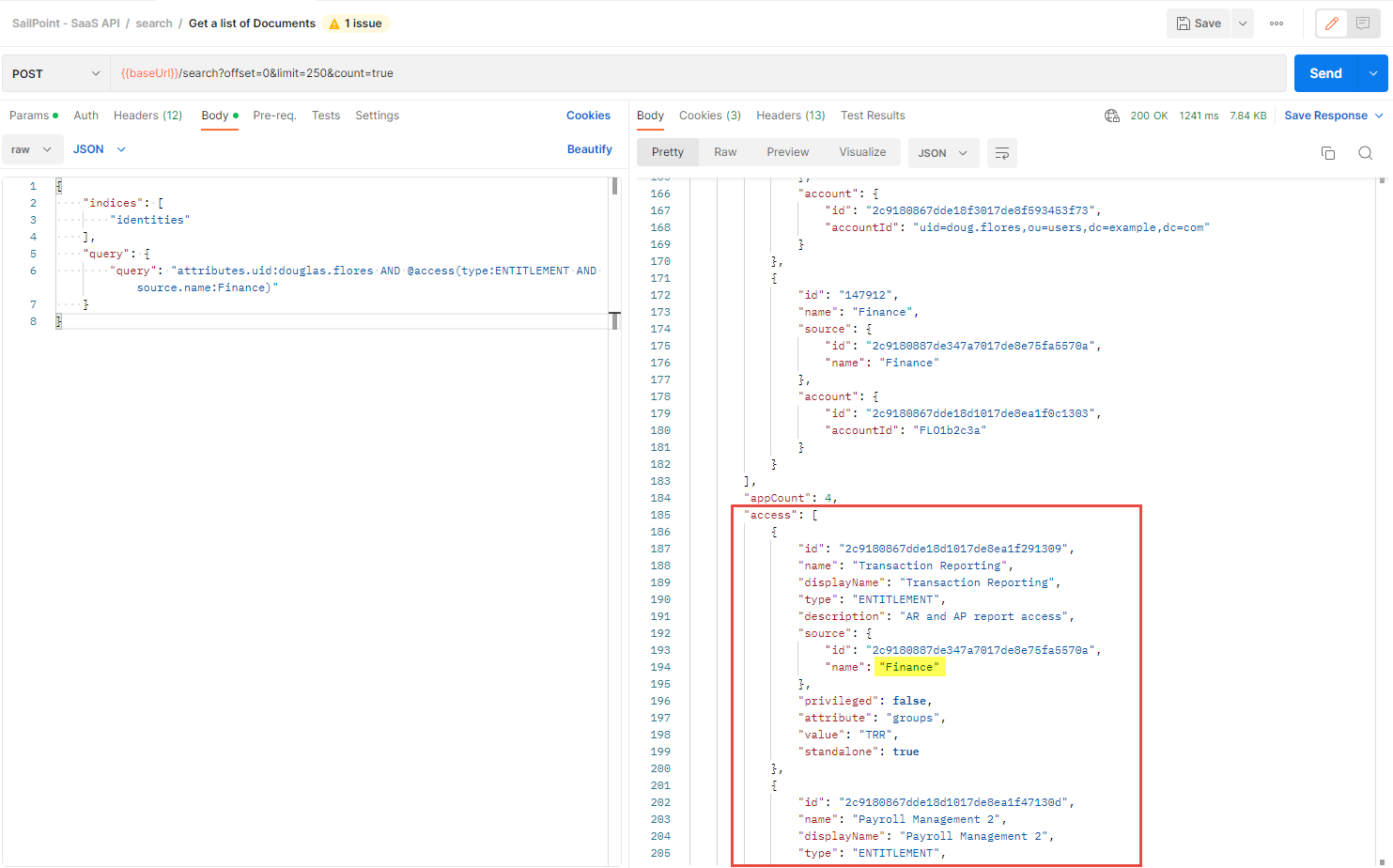
Task: Copy the response using the copy icon
Action: coord(1328,152)
